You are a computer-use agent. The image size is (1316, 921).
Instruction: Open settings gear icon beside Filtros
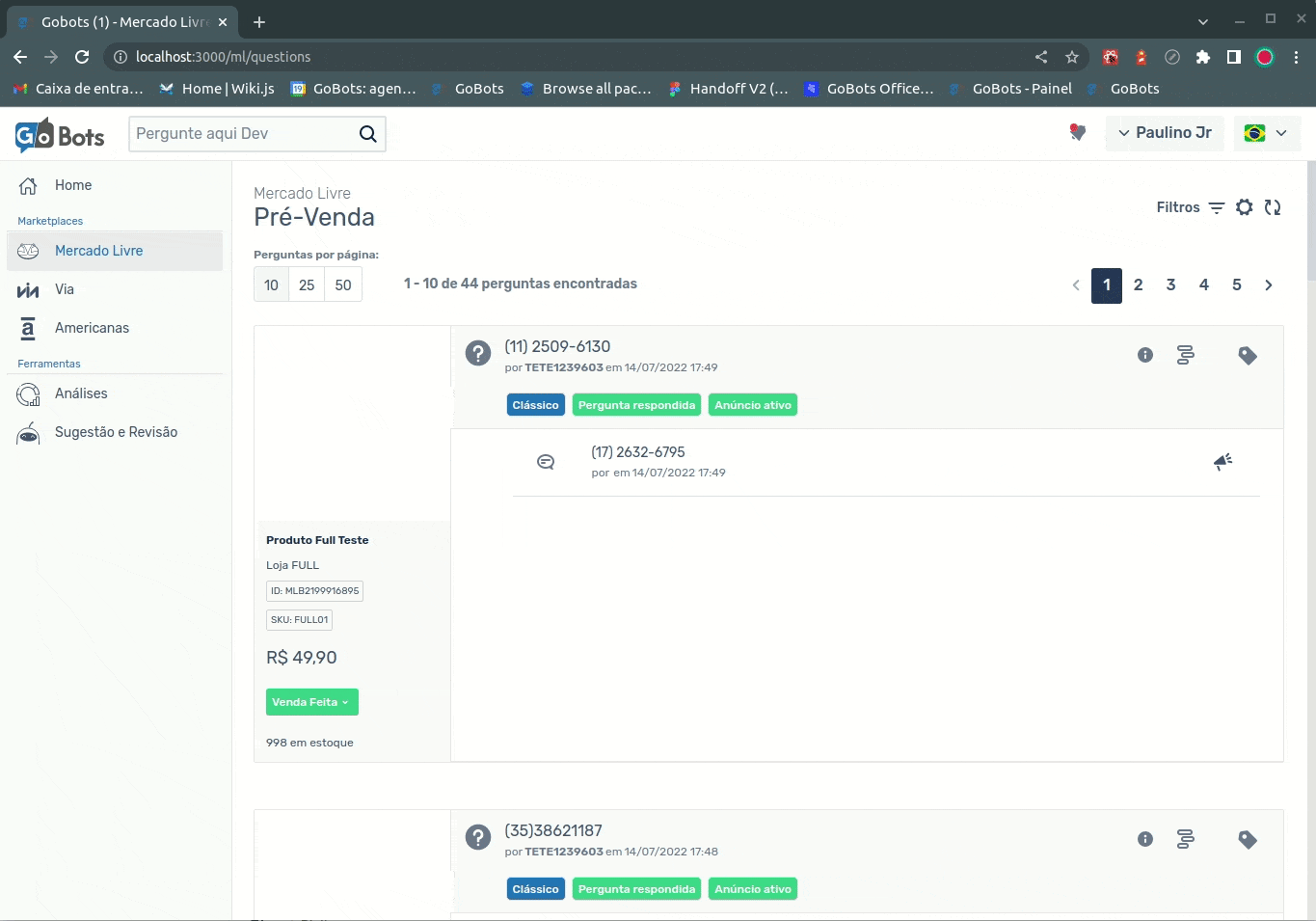coord(1245,207)
